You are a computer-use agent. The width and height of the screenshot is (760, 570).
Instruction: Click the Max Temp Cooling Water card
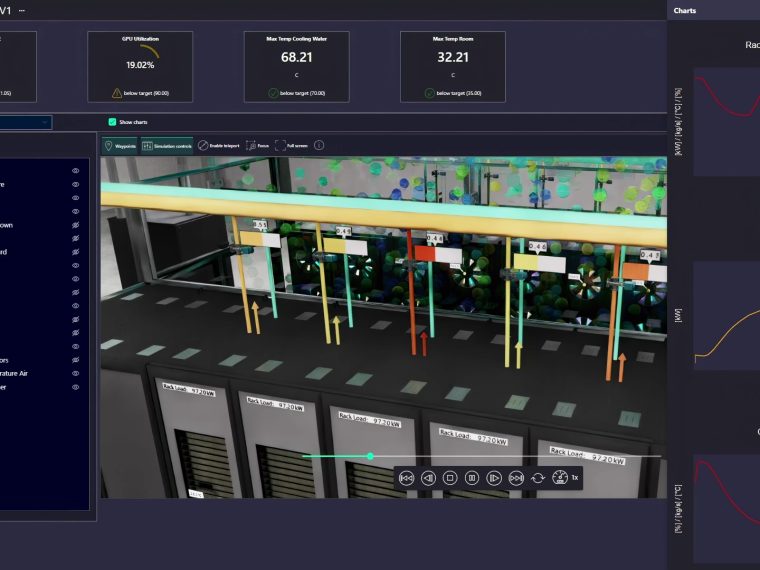click(x=297, y=67)
